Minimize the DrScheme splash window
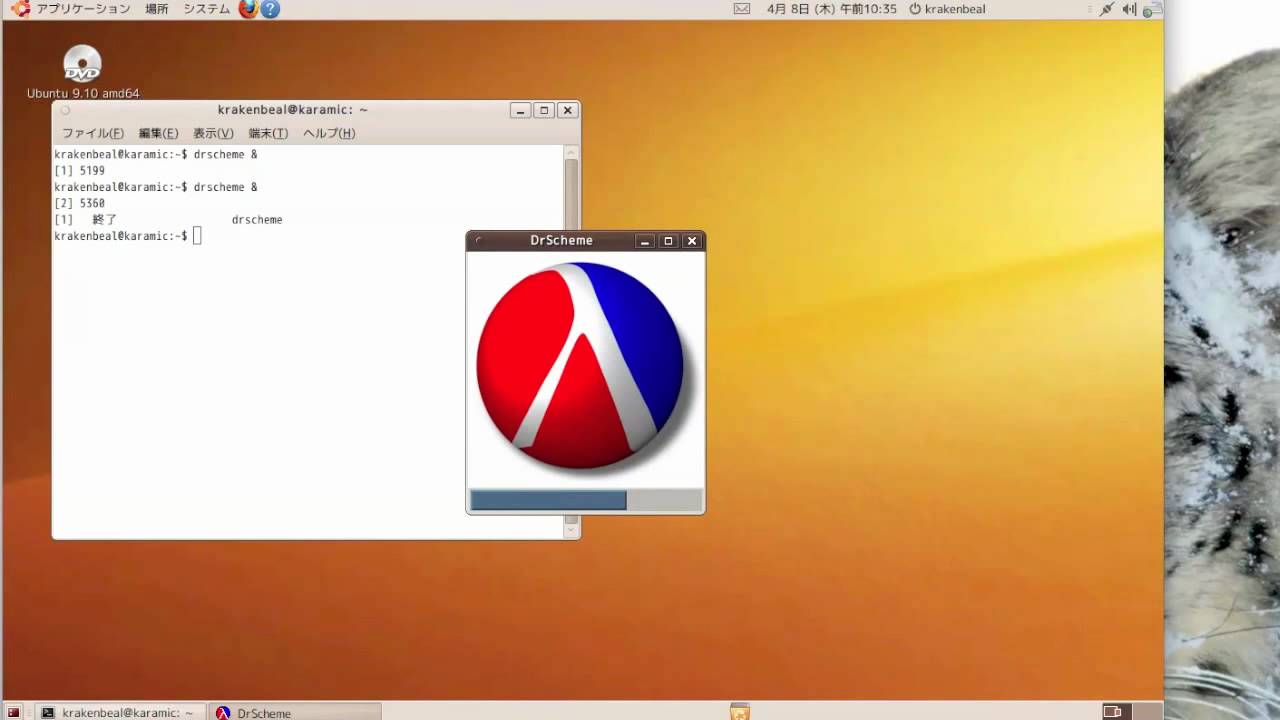This screenshot has height=720, width=1280. 645,241
